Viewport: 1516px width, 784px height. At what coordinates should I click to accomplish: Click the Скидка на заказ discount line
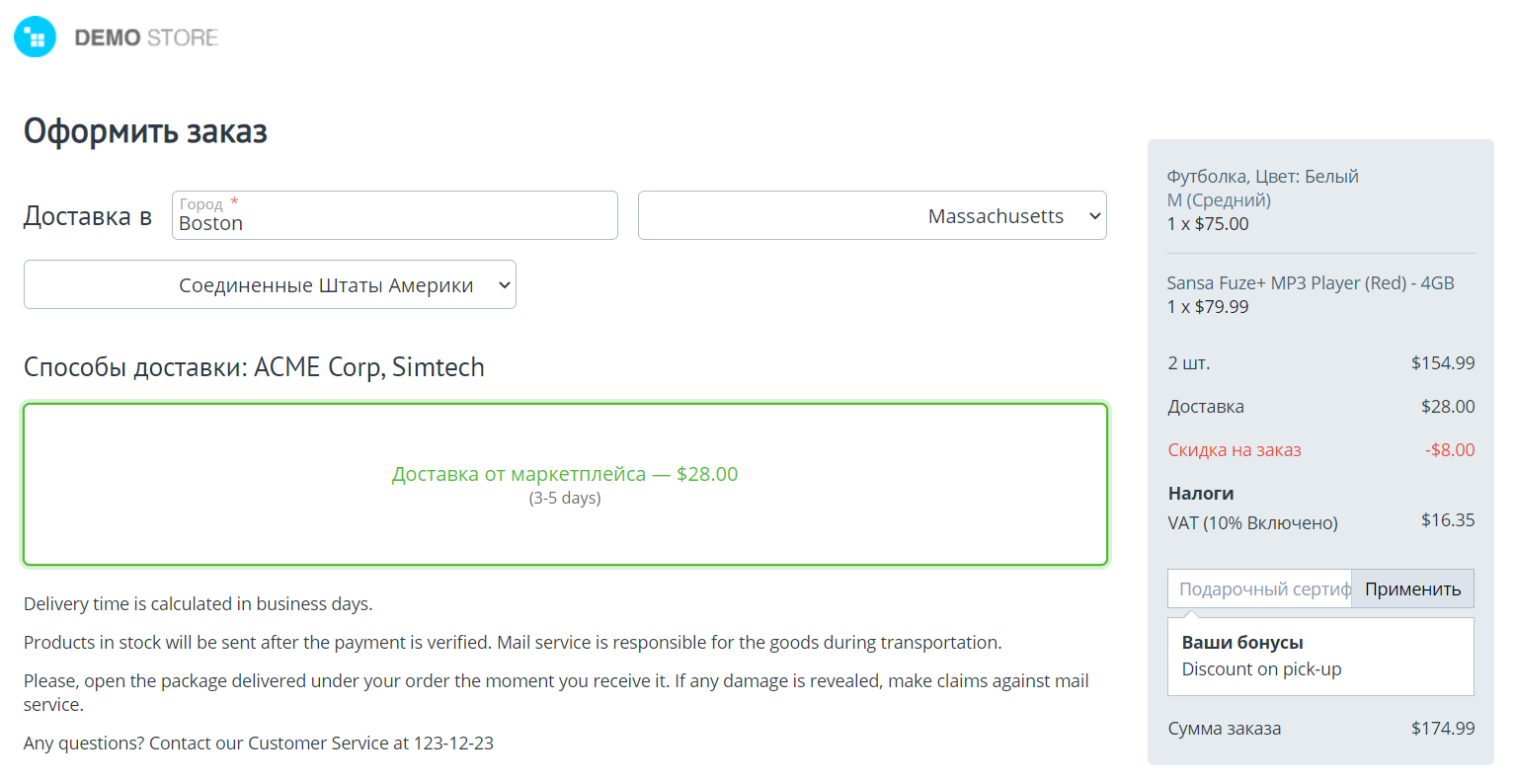[x=1235, y=450]
